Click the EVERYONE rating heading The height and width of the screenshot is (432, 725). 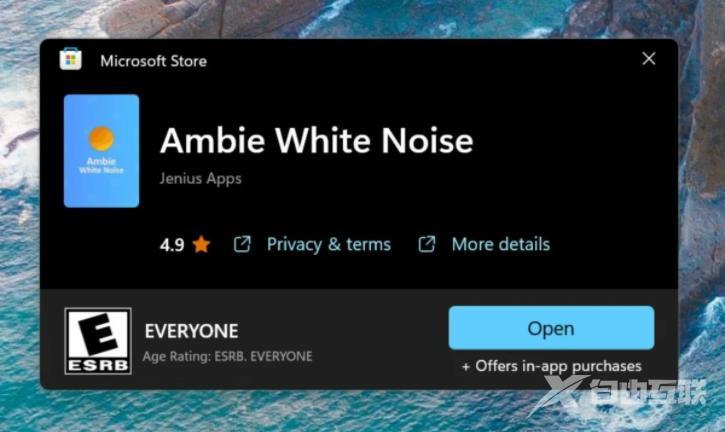click(x=191, y=331)
